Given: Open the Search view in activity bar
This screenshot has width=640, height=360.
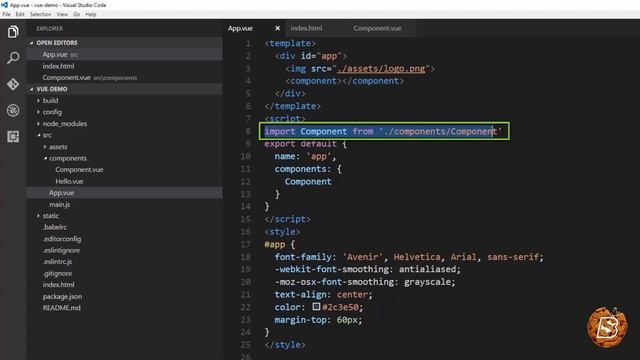Looking at the screenshot, I should coord(13,58).
